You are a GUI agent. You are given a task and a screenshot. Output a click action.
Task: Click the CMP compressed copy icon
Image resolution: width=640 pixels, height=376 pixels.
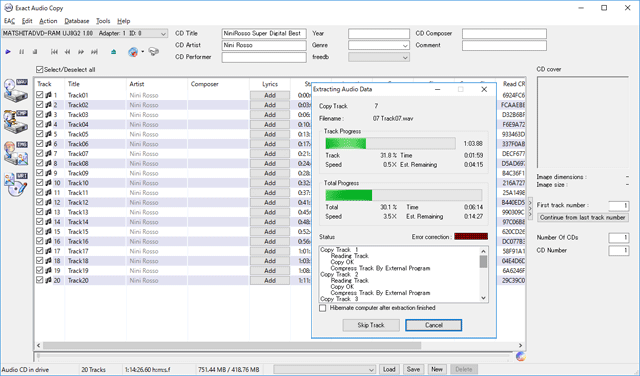16,121
